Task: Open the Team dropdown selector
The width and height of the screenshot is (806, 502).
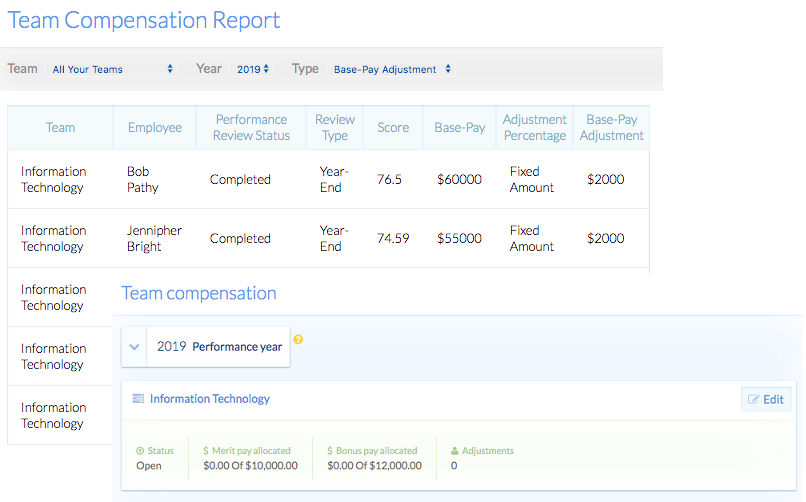Action: pyautogui.click(x=112, y=70)
